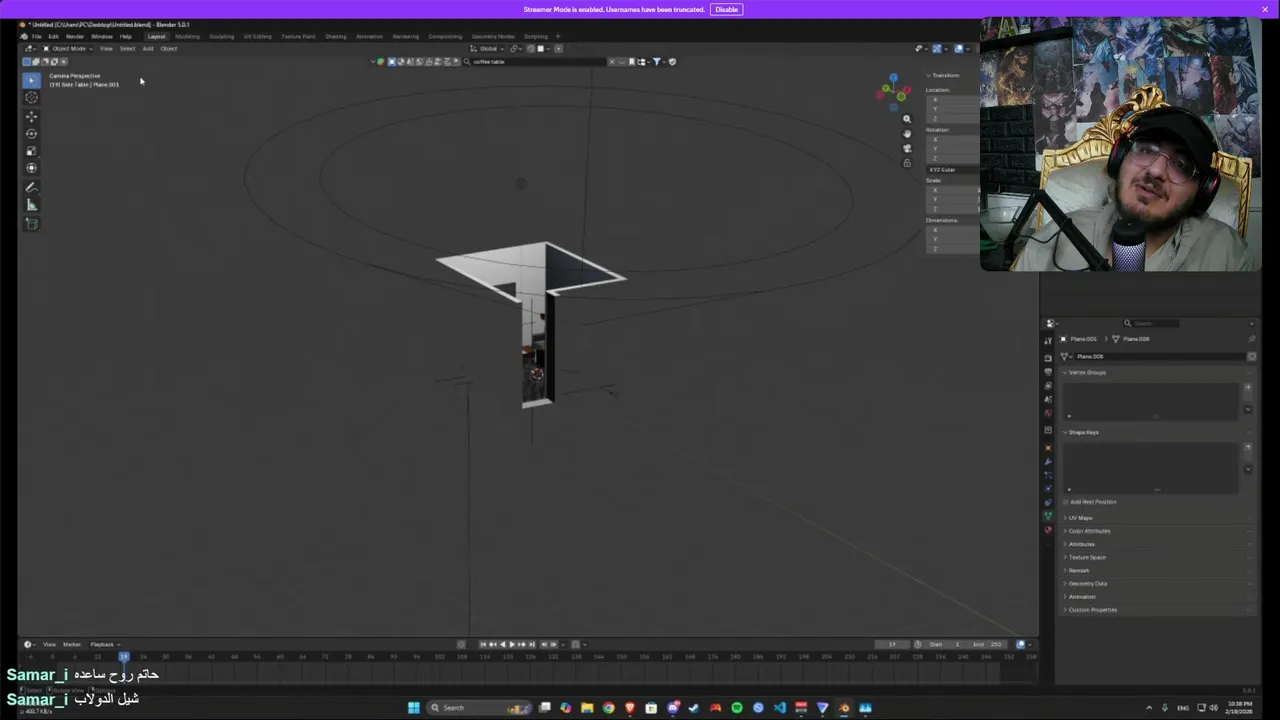Open the Modifiers wrench properties tab
Image resolution: width=1280 pixels, height=720 pixels.
tap(1048, 461)
